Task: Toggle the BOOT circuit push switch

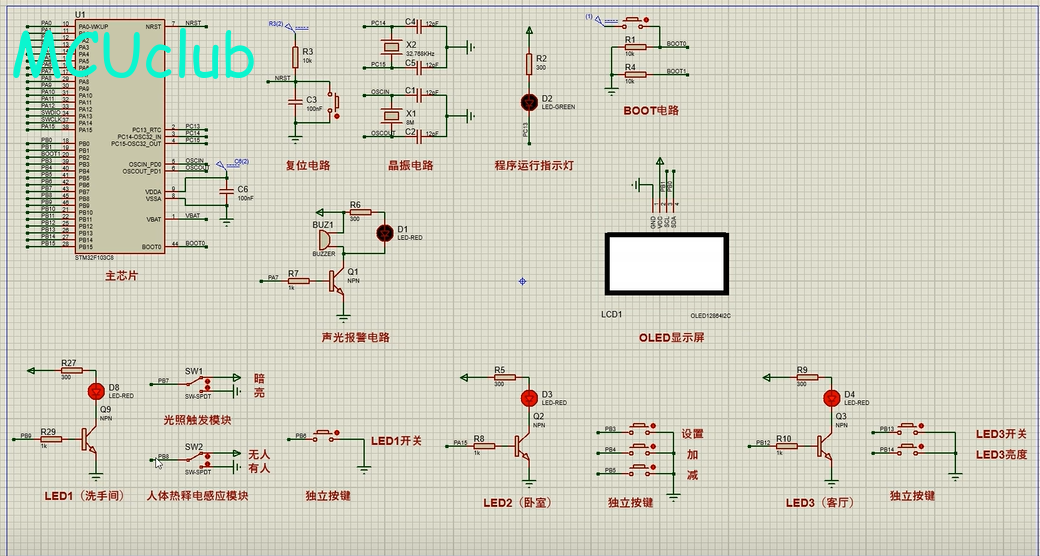Action: [634, 21]
